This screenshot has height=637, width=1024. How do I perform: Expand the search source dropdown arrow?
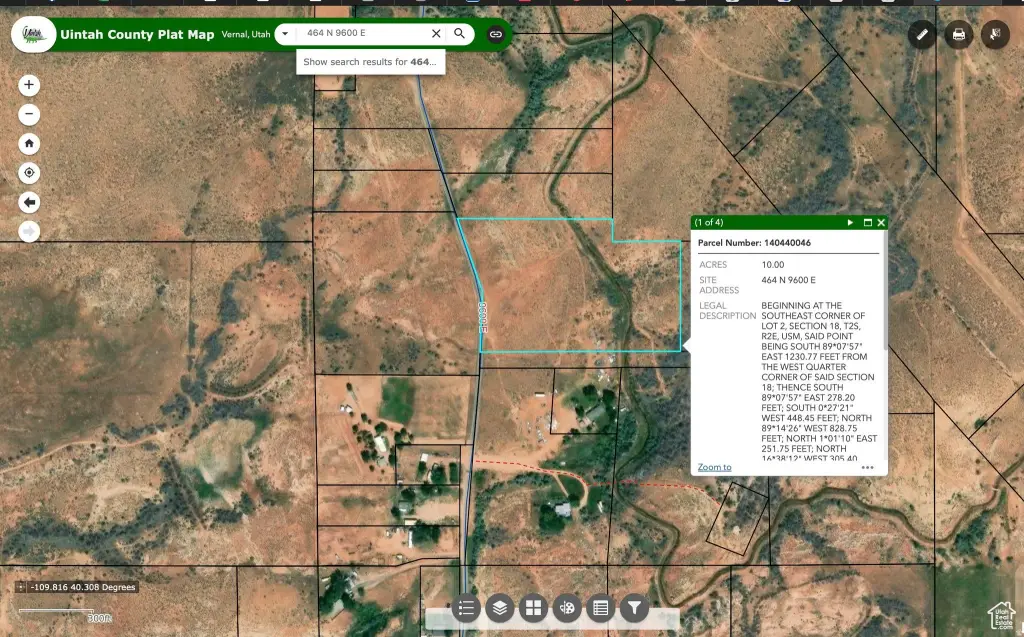[x=285, y=33]
